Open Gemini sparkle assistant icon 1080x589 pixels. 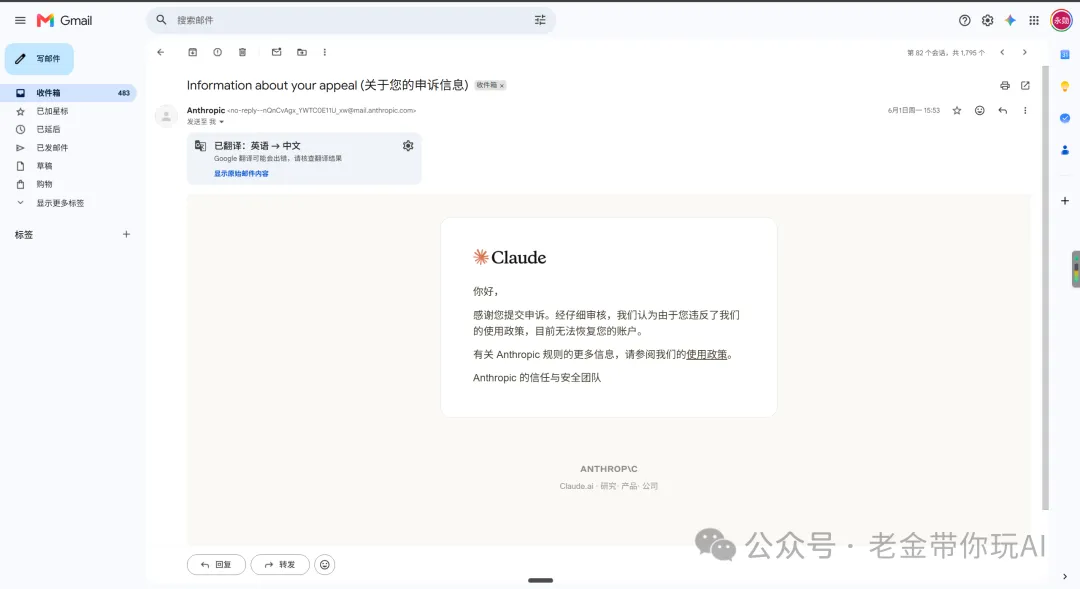(1010, 21)
